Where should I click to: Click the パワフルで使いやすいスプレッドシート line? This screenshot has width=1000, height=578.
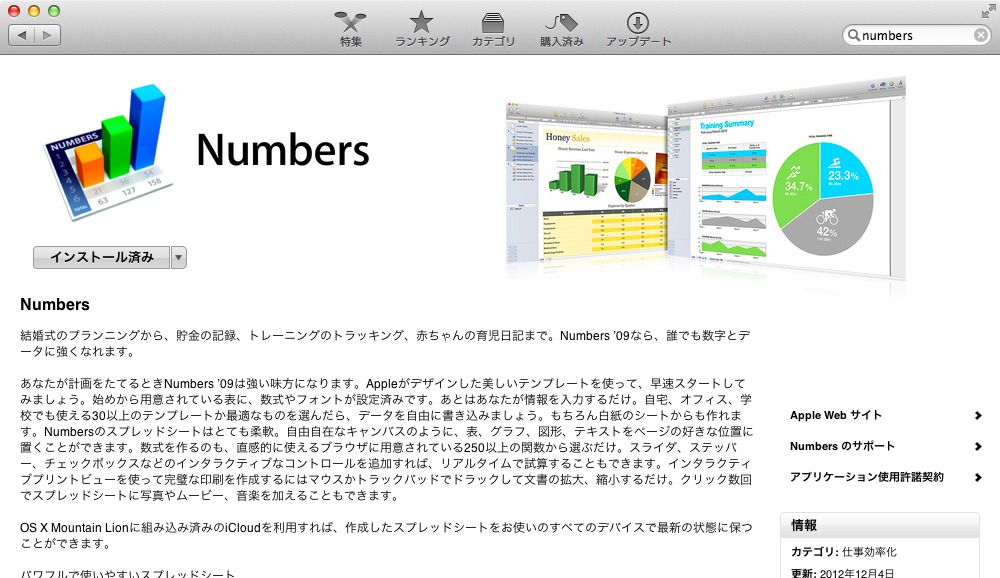tap(128, 574)
